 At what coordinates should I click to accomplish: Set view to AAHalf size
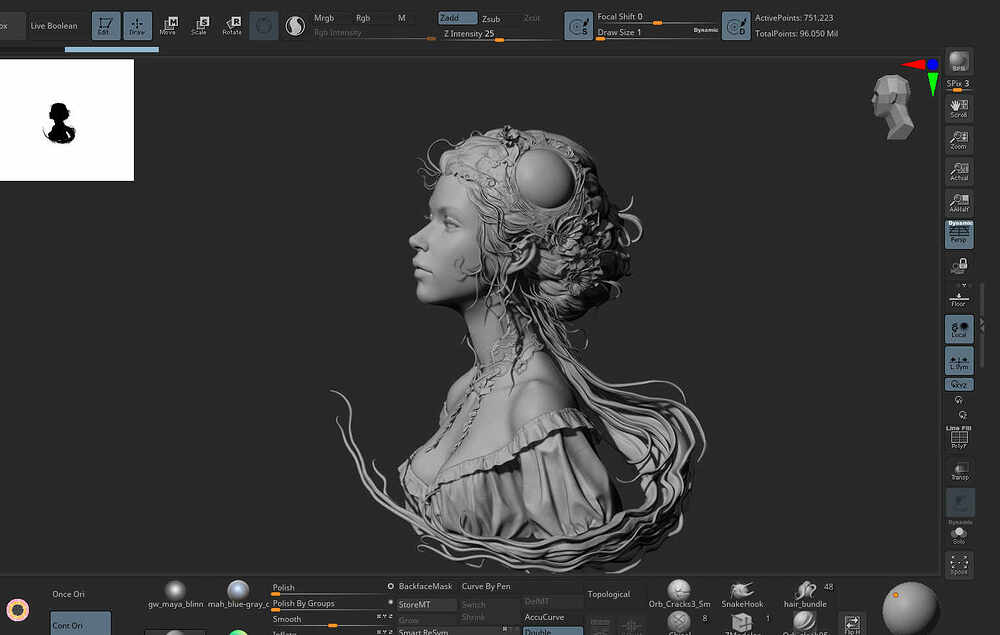[959, 203]
